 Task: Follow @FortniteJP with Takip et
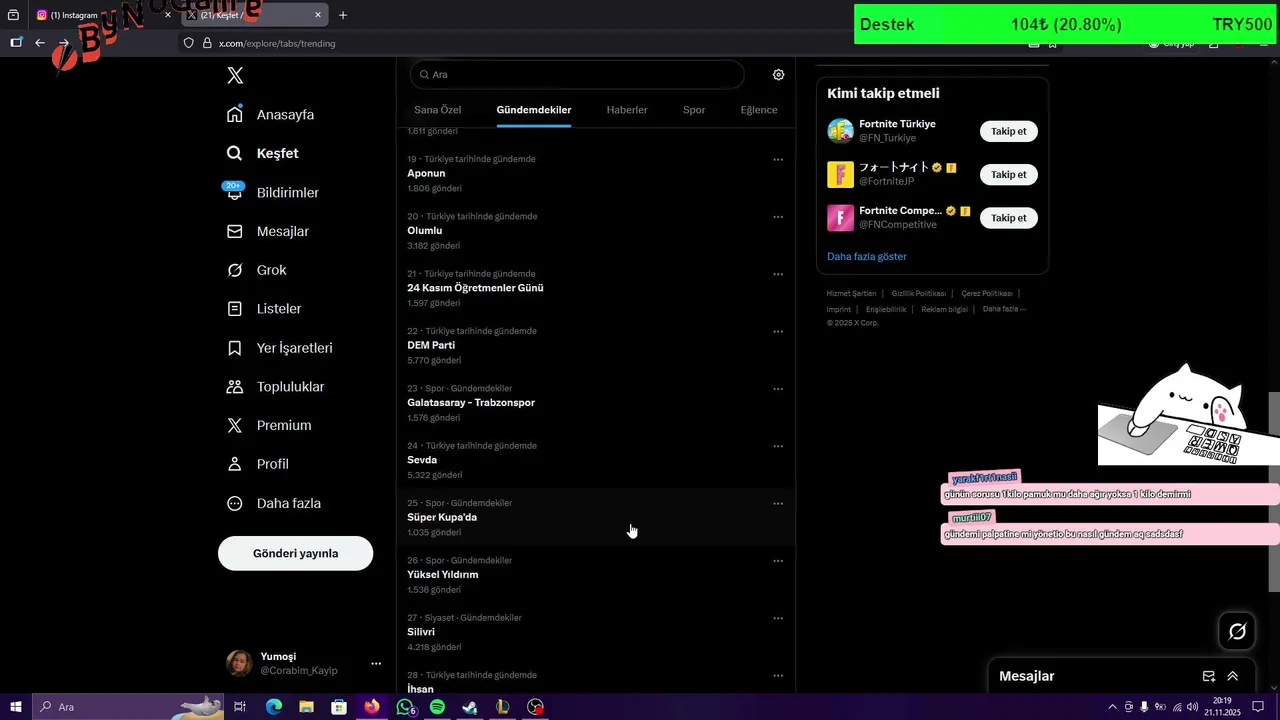pyautogui.click(x=1009, y=174)
